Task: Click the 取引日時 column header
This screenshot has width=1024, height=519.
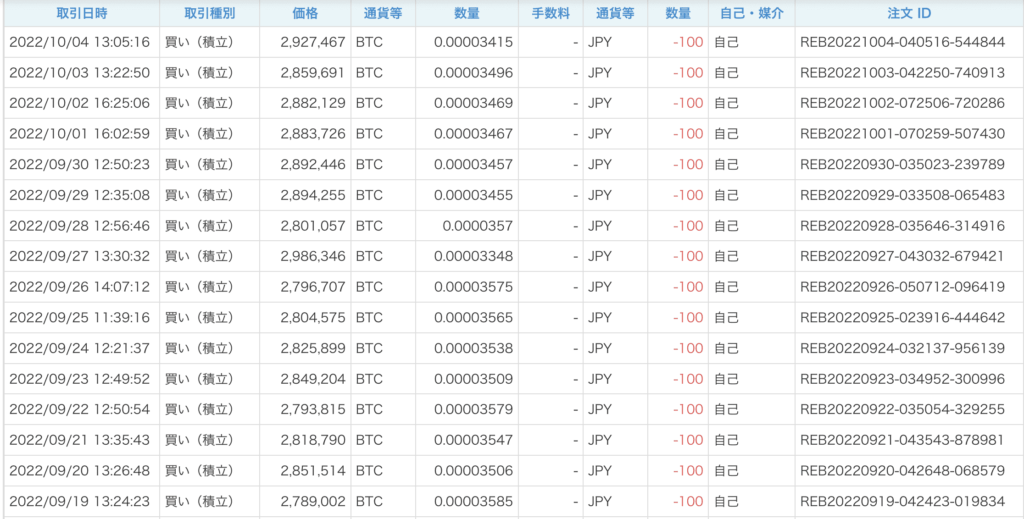Action: (81, 12)
